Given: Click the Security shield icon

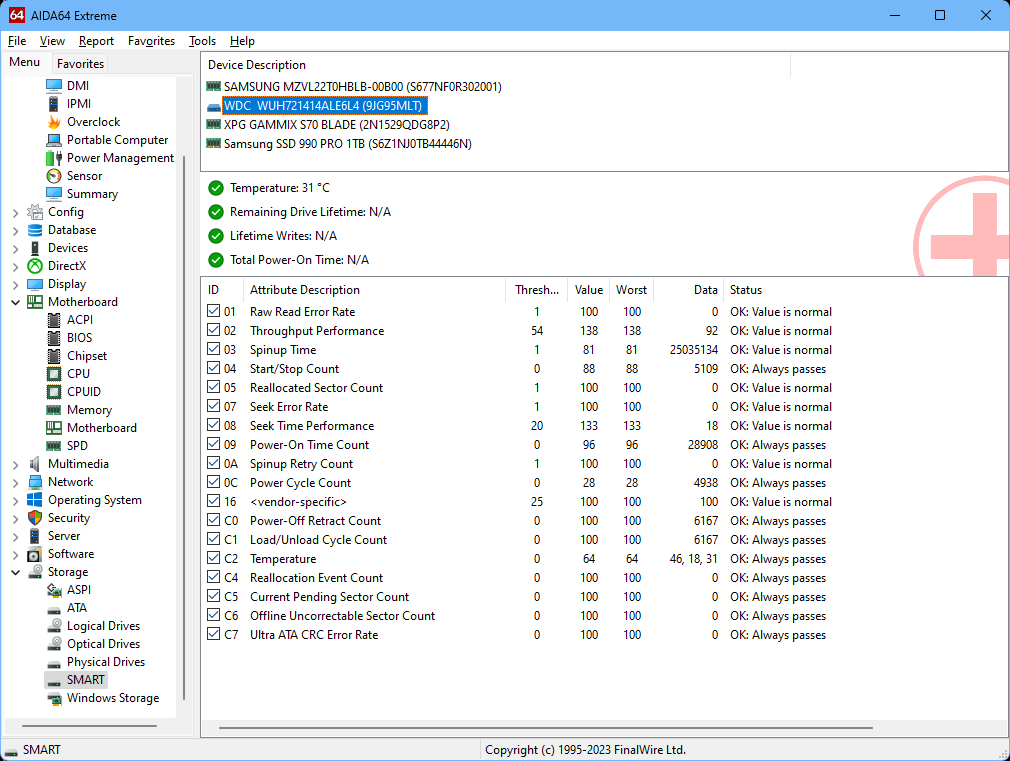Looking at the screenshot, I should (x=35, y=518).
